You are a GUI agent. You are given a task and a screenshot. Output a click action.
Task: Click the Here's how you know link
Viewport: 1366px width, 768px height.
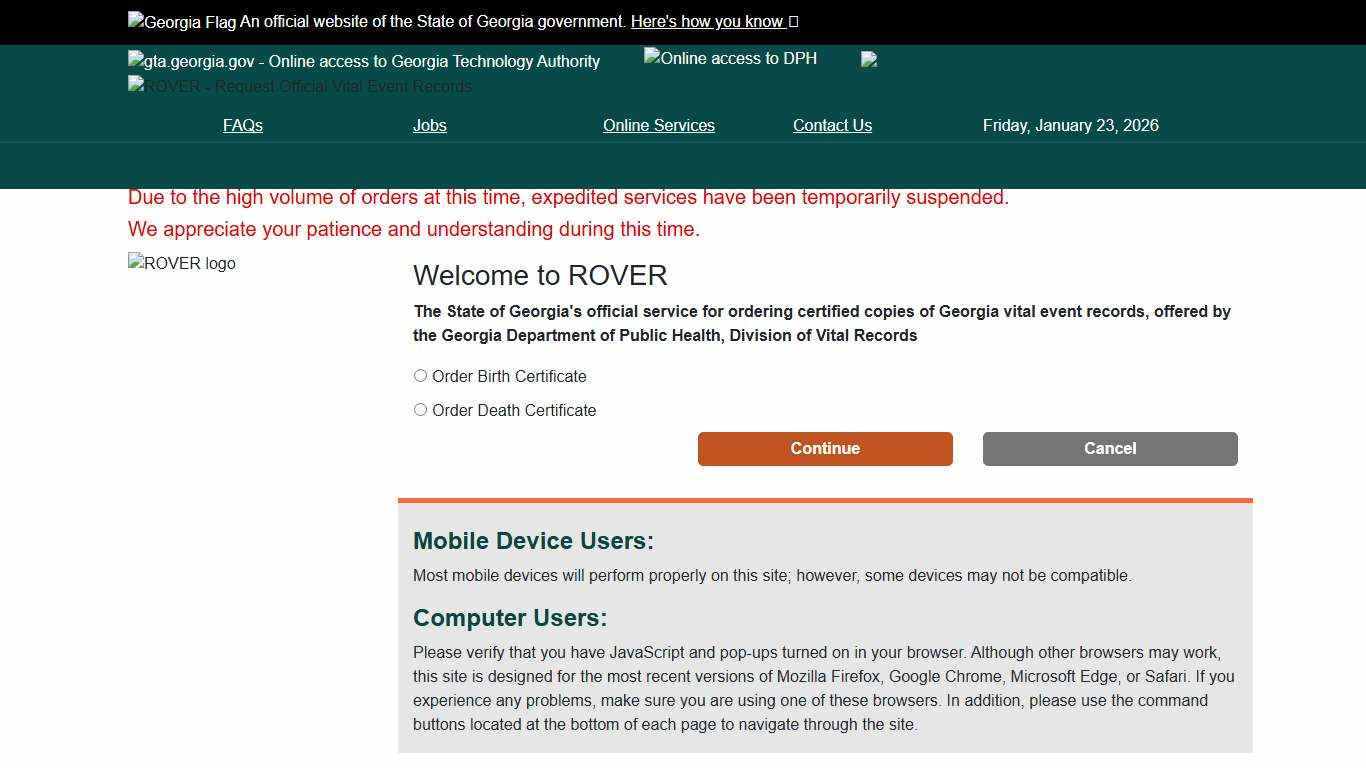pos(707,21)
